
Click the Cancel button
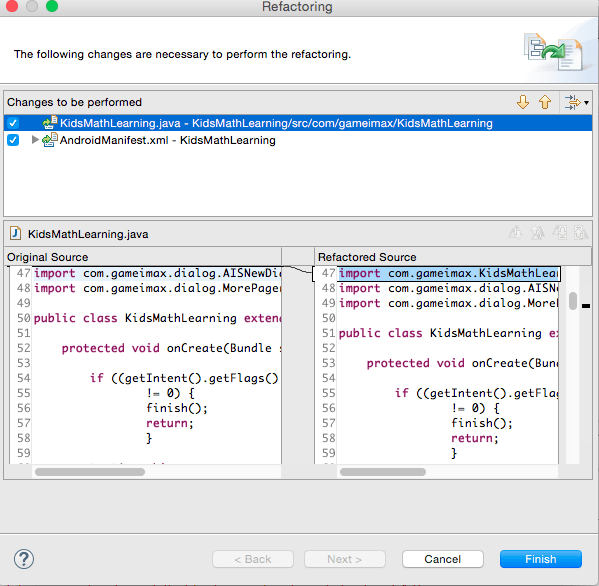click(x=442, y=559)
